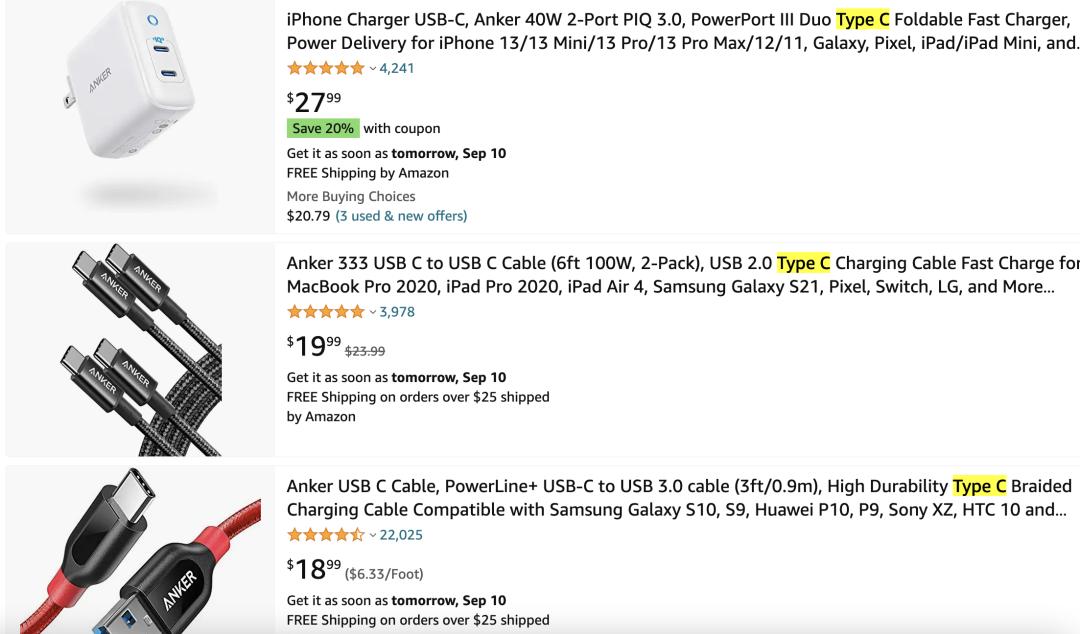Open the 3 used & new offers link
The height and width of the screenshot is (634, 1080).
(x=401, y=216)
